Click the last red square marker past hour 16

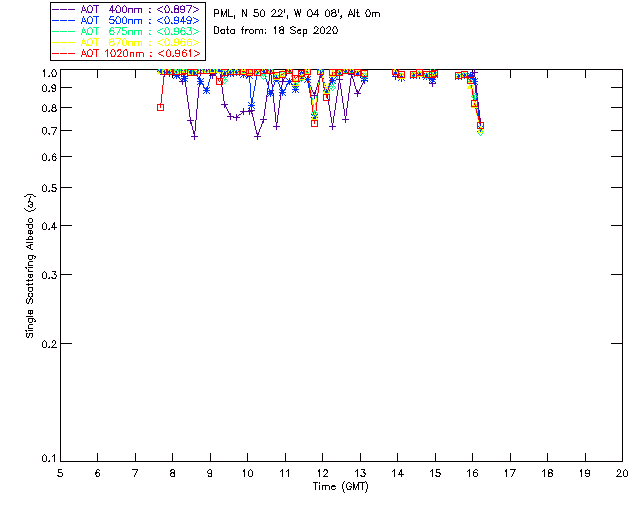(480, 125)
